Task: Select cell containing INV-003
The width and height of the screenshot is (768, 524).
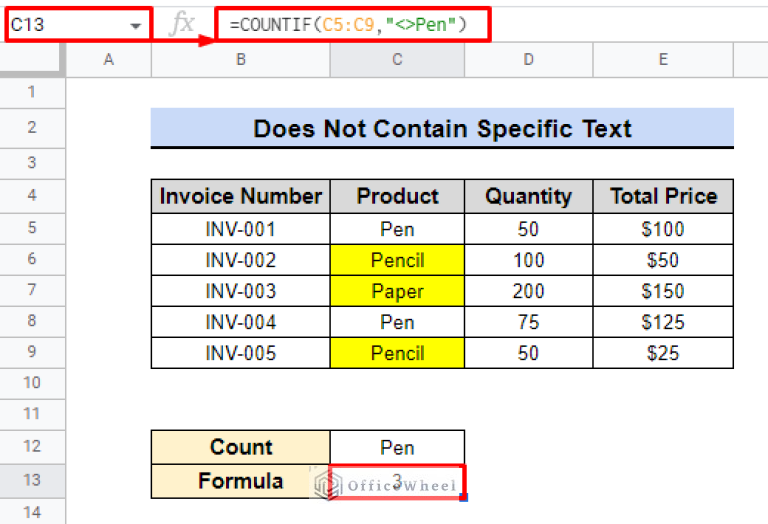Action: coord(240,291)
